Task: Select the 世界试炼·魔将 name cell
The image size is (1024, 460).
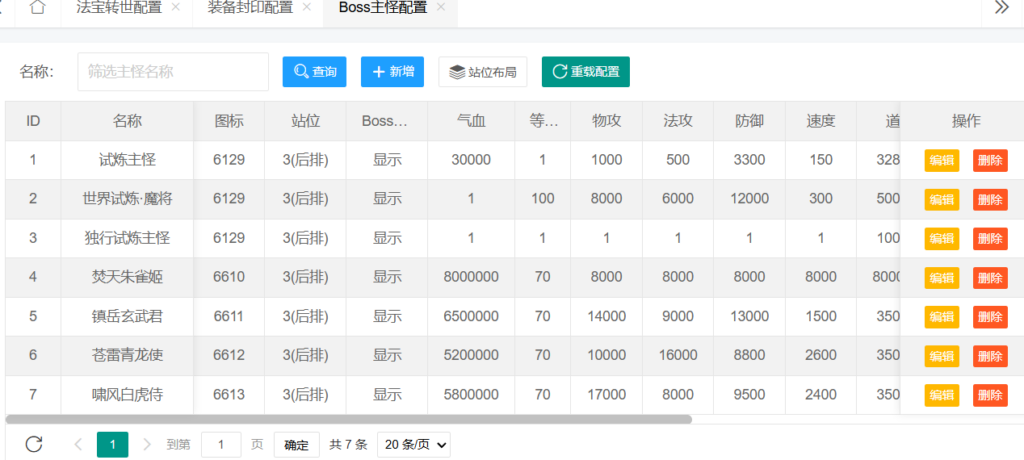Action: coord(127,199)
